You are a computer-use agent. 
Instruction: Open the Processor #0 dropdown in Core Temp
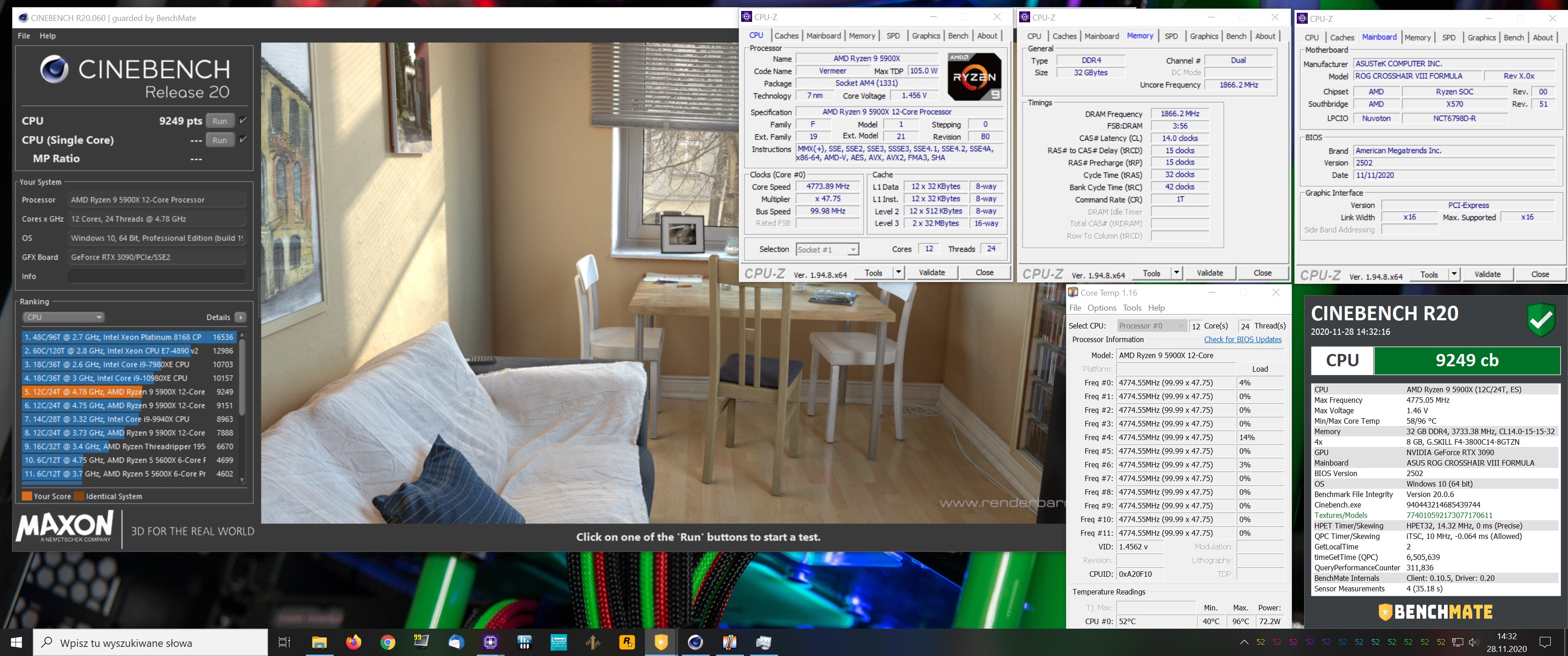(x=1152, y=326)
